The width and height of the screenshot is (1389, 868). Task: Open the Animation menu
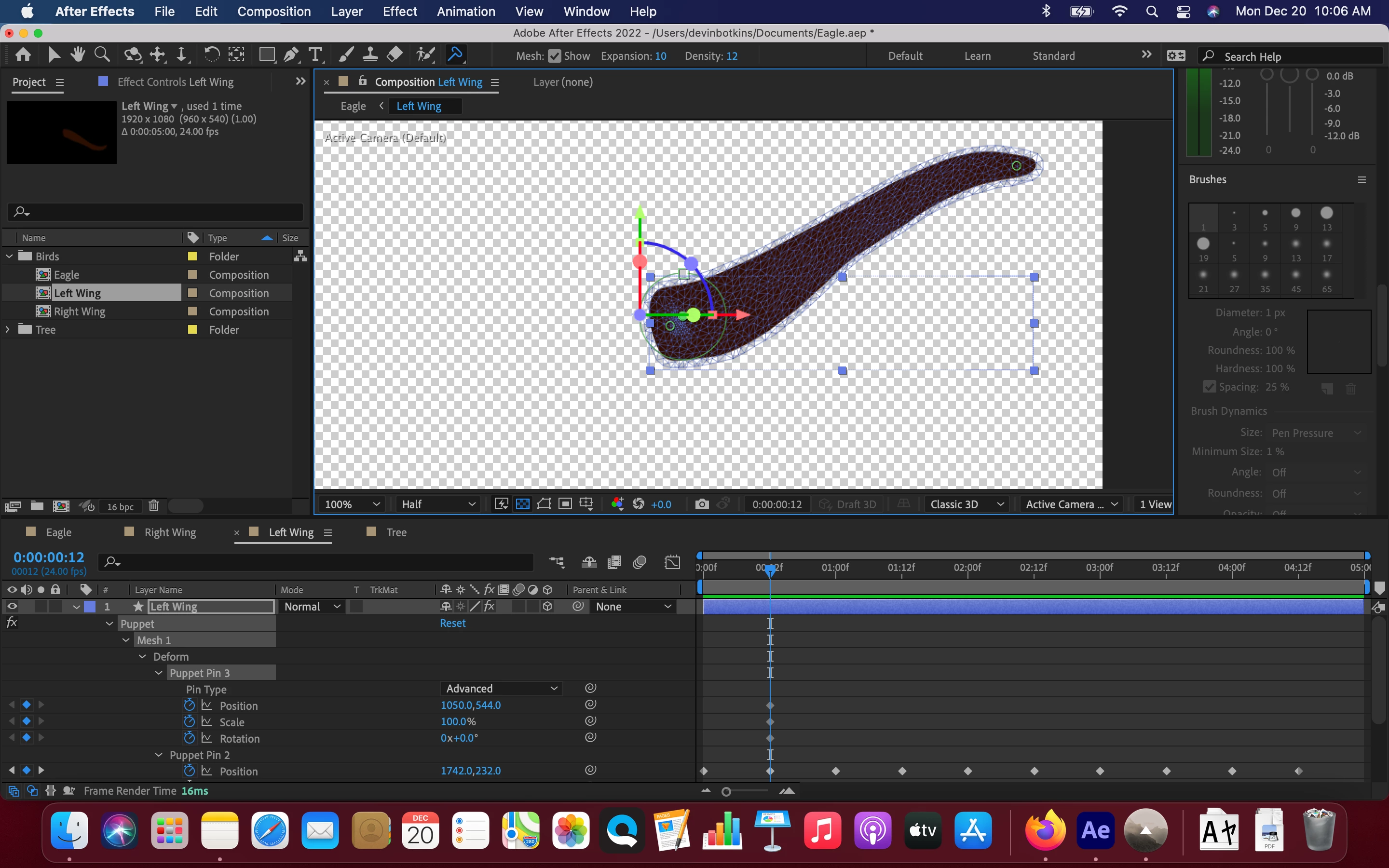point(465,12)
